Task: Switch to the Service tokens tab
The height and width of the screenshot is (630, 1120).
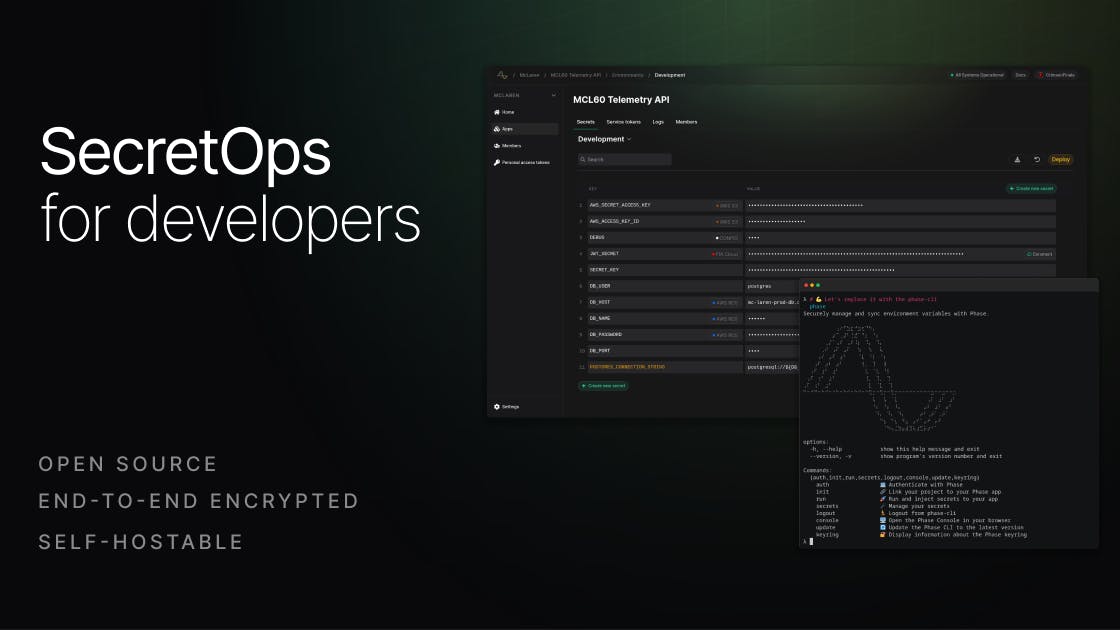Action: coord(624,122)
